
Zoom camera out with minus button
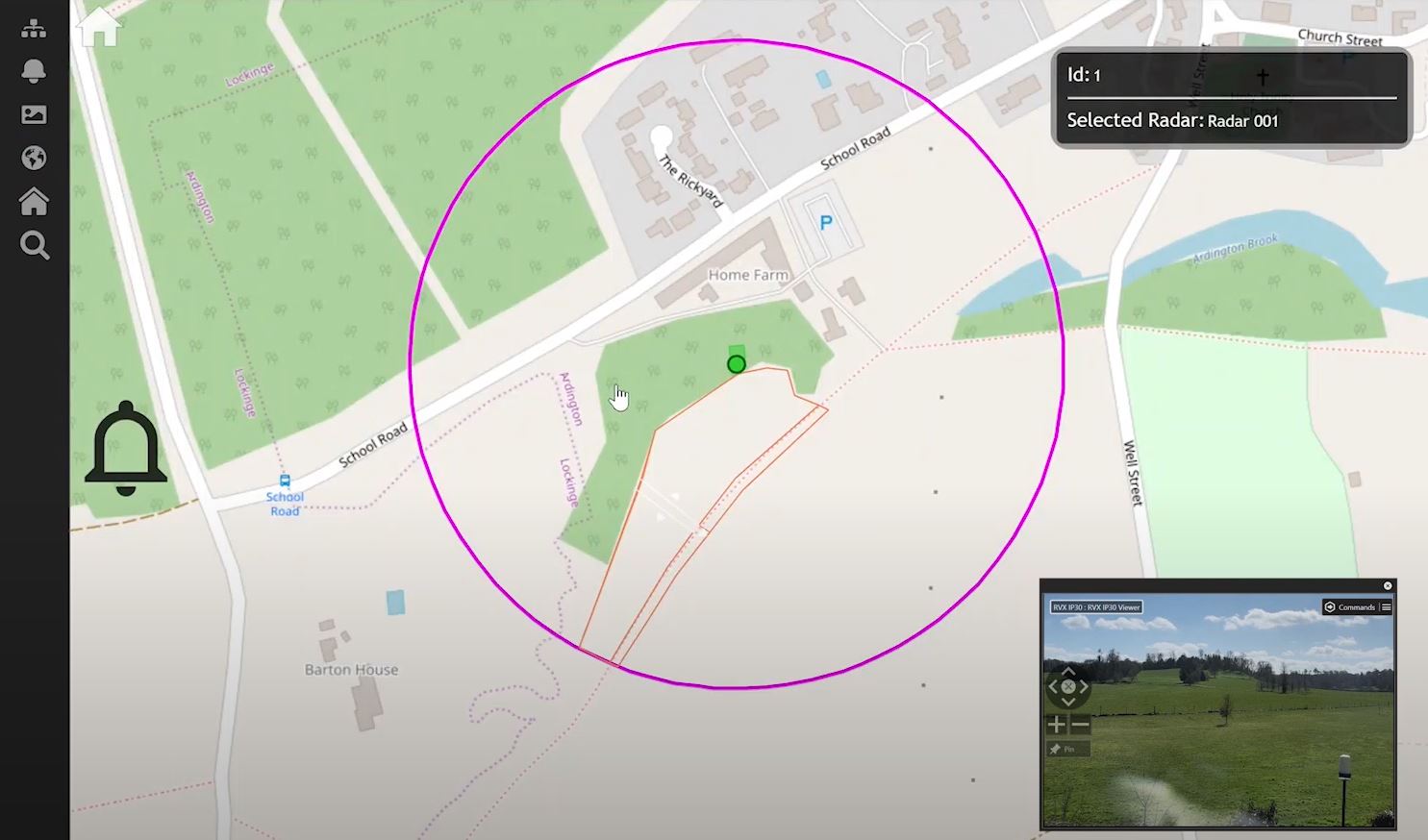1080,725
